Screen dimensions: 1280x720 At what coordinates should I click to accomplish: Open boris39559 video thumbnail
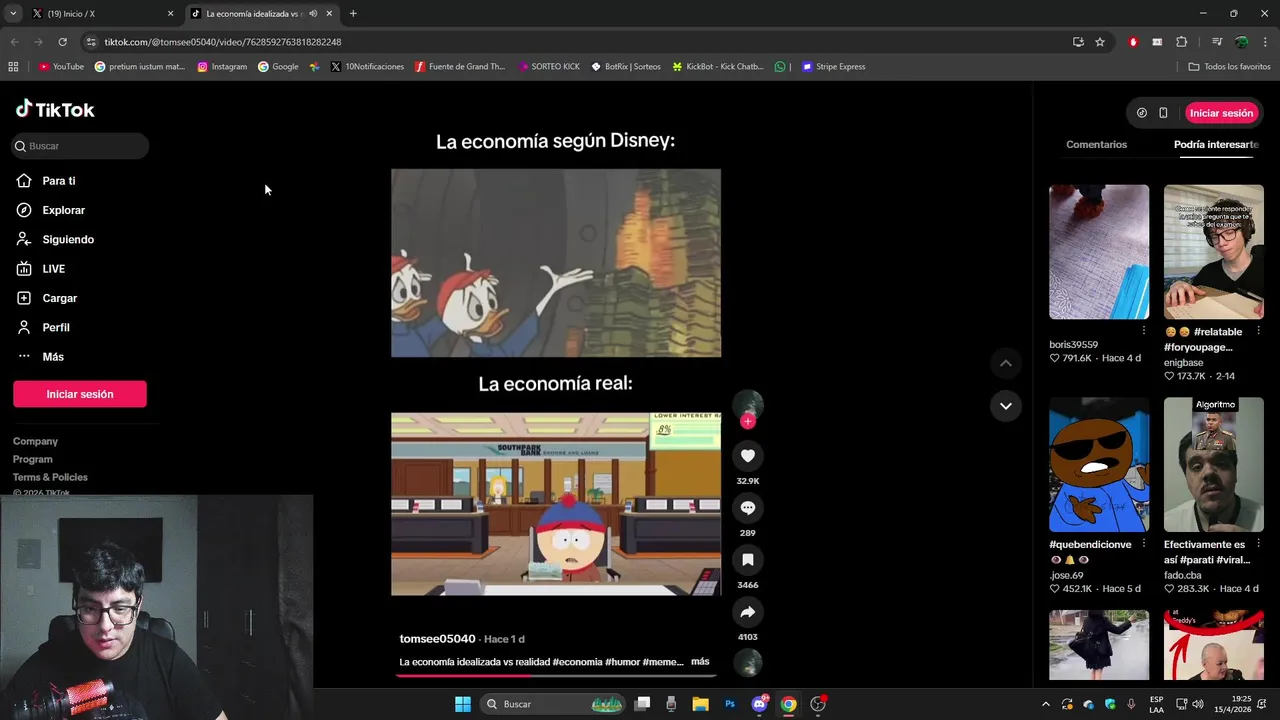coord(1098,252)
